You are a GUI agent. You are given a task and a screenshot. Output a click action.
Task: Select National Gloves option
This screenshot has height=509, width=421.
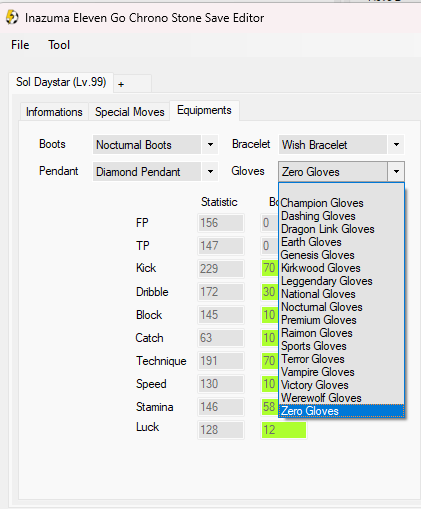[x=341, y=294]
